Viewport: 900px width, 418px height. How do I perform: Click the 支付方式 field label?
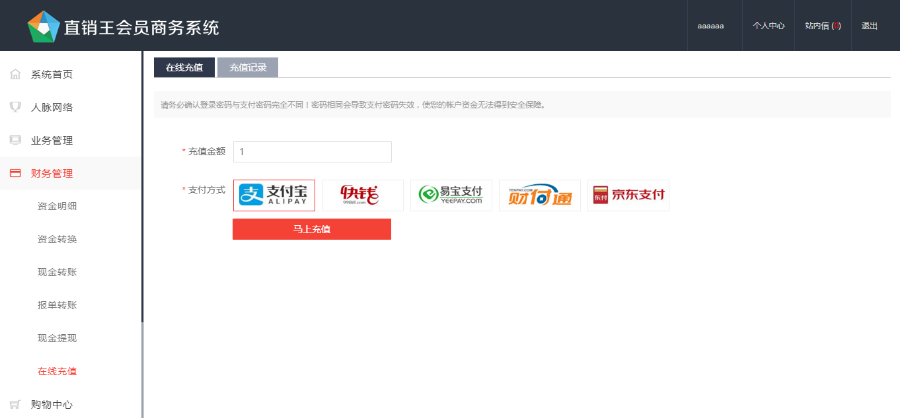coord(207,189)
